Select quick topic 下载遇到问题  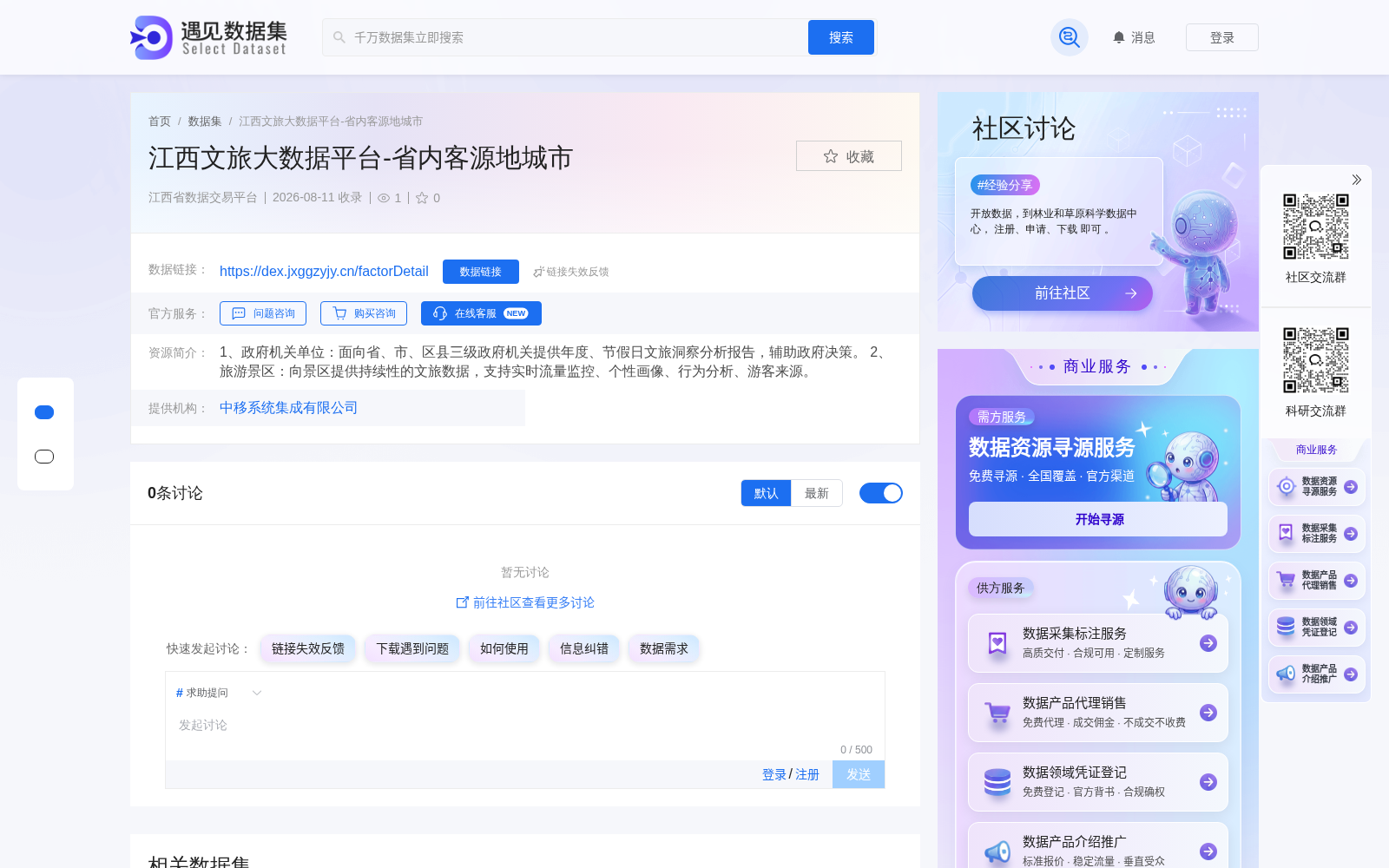pyautogui.click(x=412, y=648)
